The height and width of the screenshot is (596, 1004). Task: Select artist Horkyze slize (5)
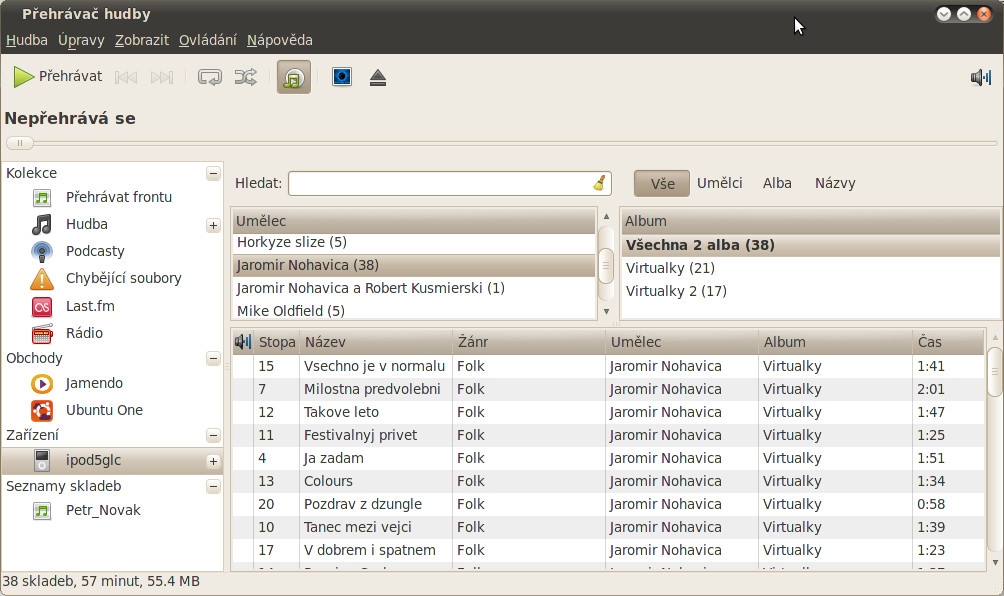coord(414,242)
